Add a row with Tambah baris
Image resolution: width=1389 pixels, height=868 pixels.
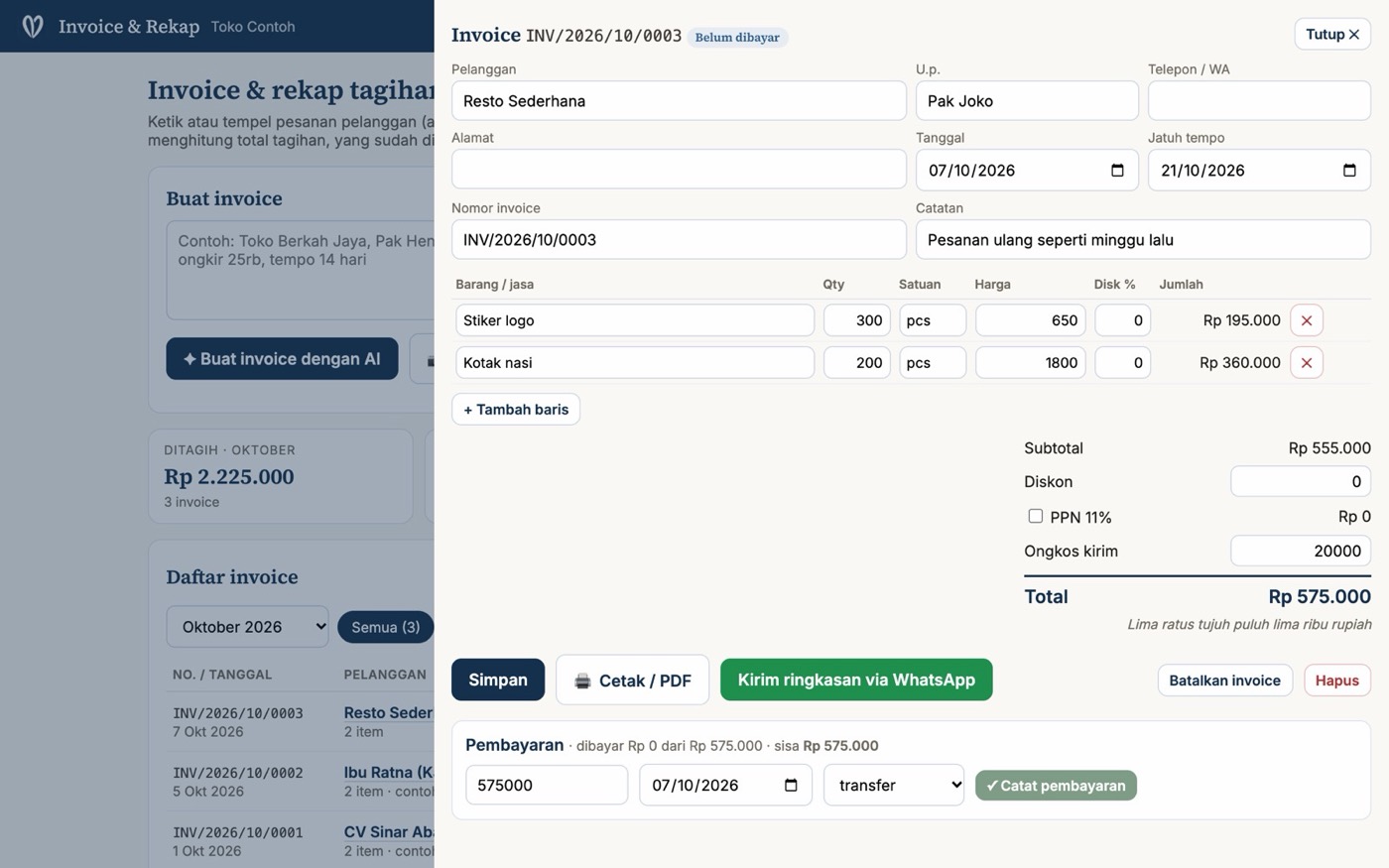tap(516, 409)
